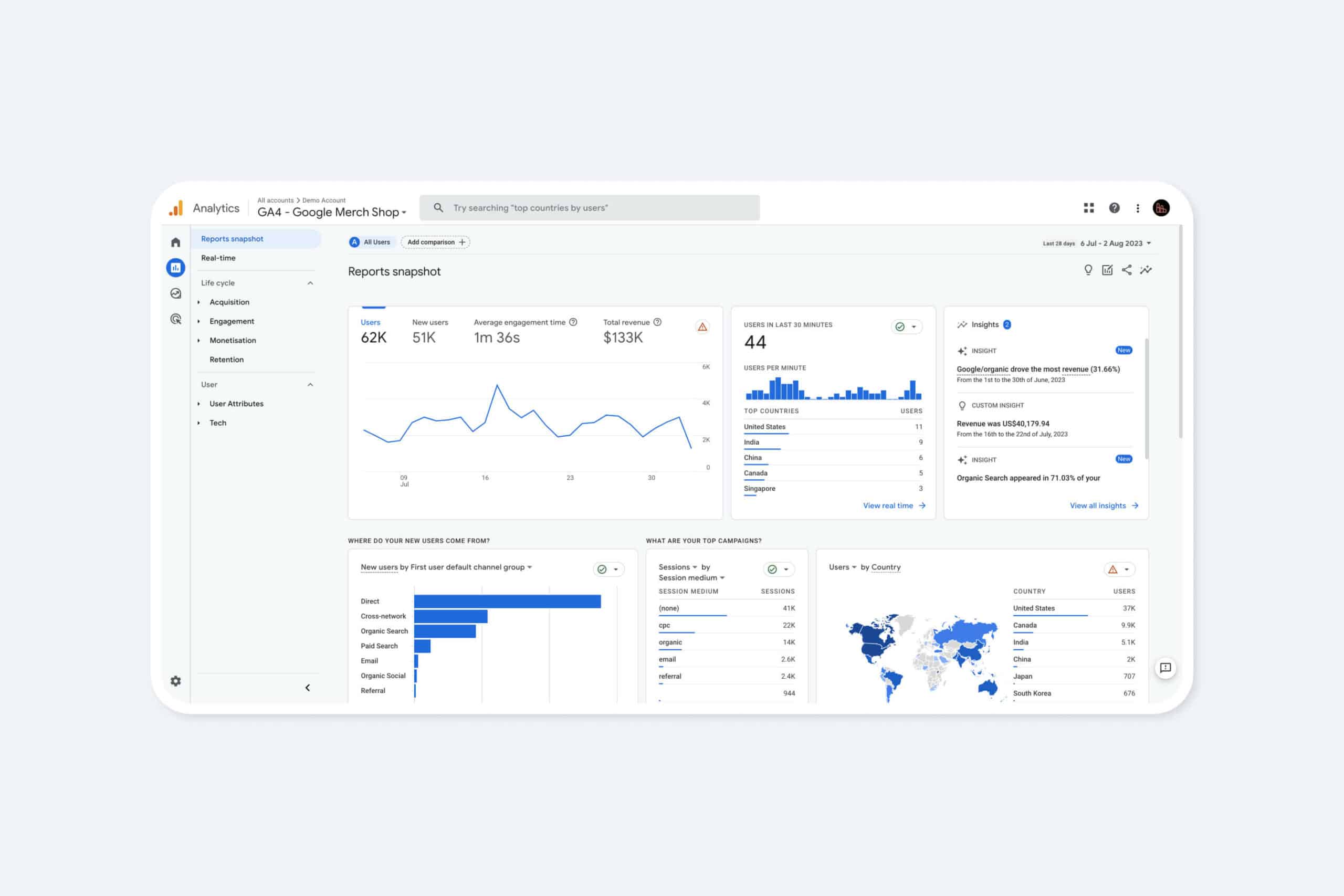
Task: Click the View real time link
Action: point(889,505)
